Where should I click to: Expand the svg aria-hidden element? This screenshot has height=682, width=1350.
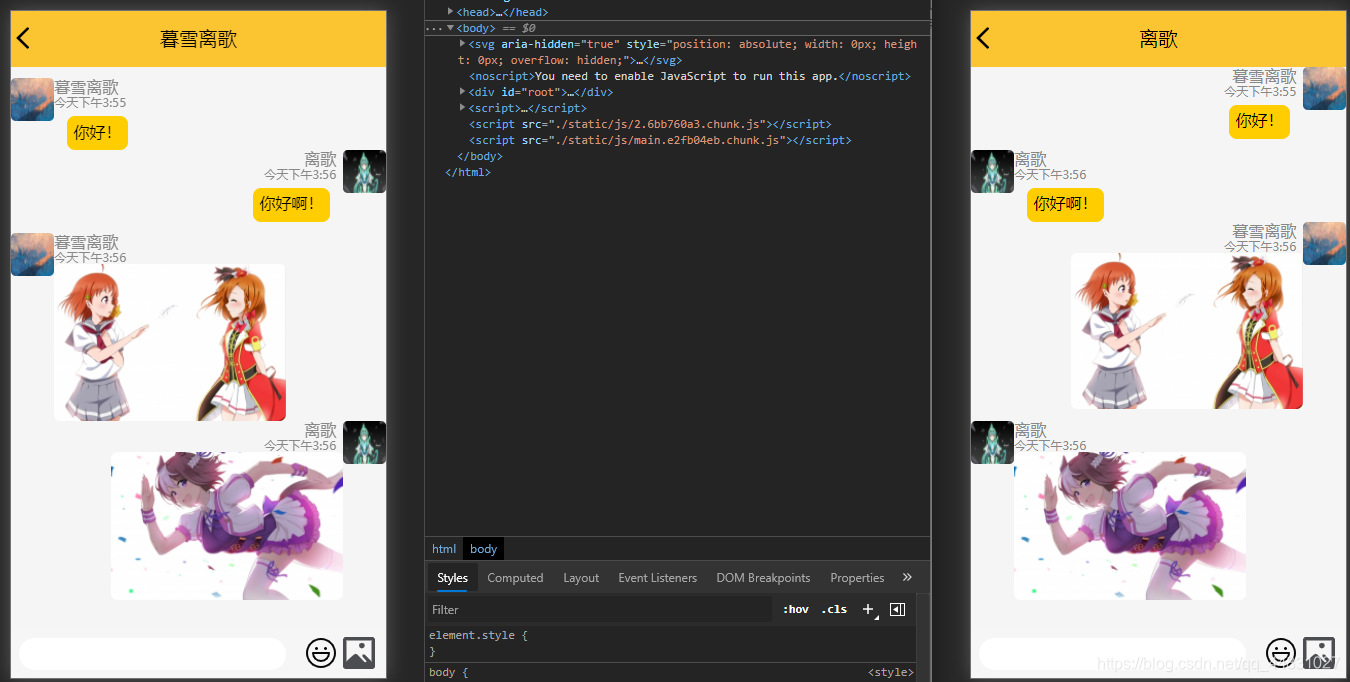tap(462, 44)
